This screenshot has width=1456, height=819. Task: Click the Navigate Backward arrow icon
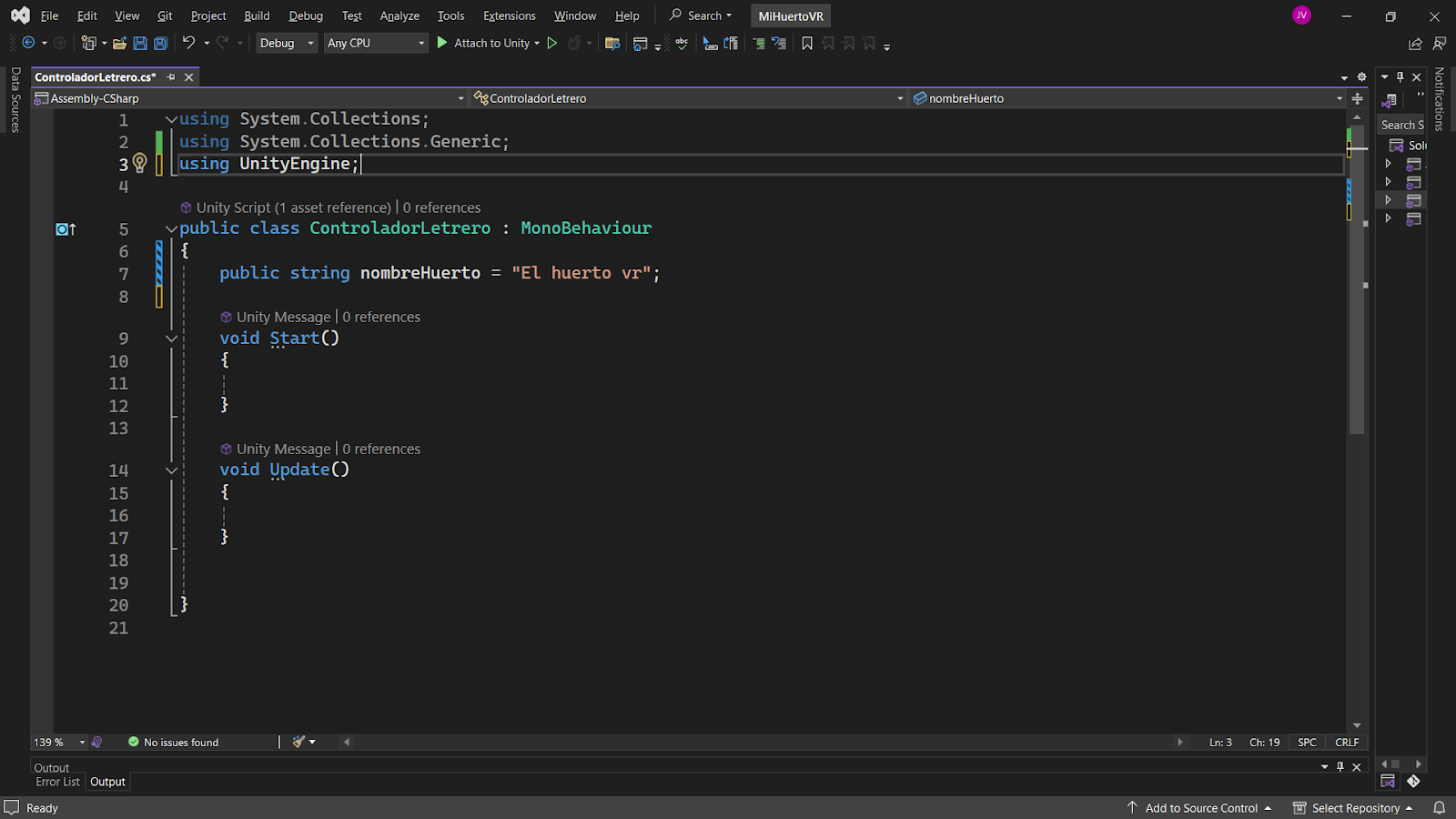click(x=28, y=43)
